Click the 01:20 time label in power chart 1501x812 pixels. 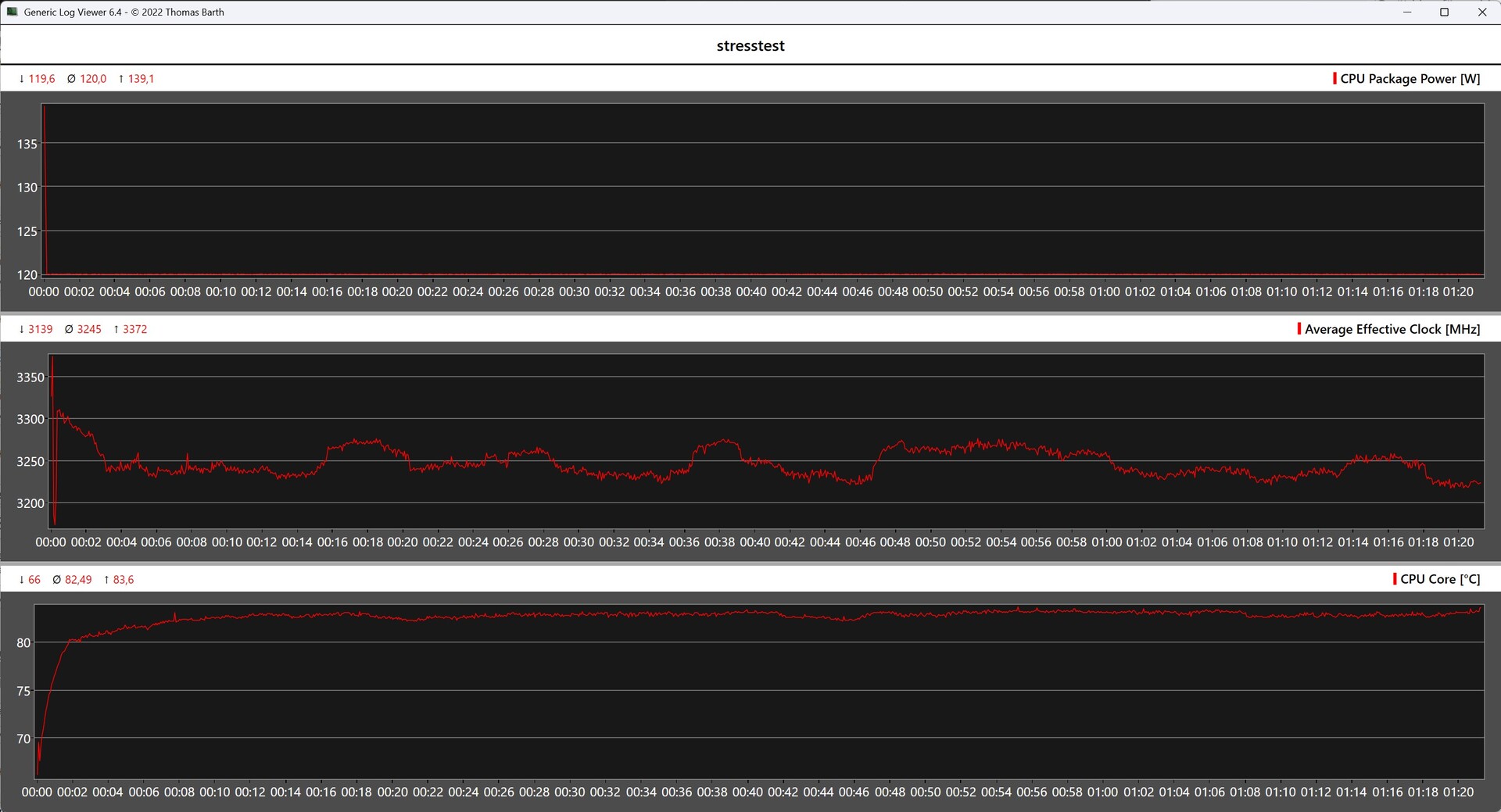1458,292
